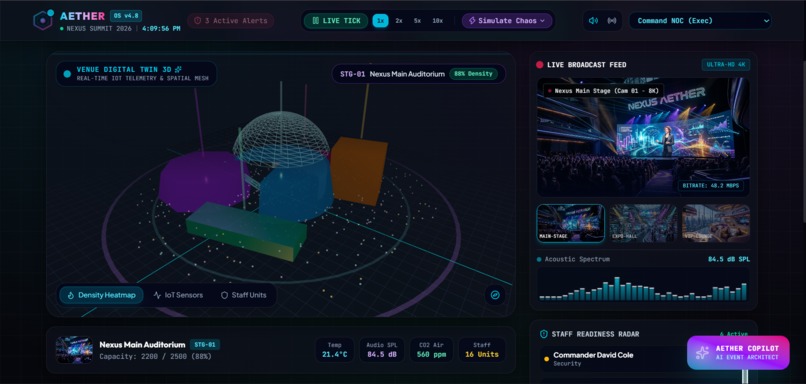Click the 4:09:56 PM clock text
This screenshot has height=384, width=806.
pos(161,29)
